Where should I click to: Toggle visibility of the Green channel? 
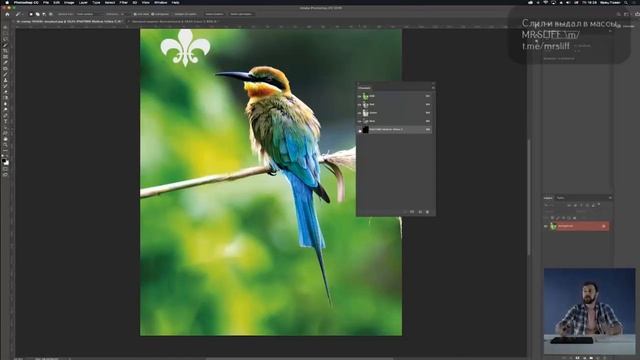360,113
